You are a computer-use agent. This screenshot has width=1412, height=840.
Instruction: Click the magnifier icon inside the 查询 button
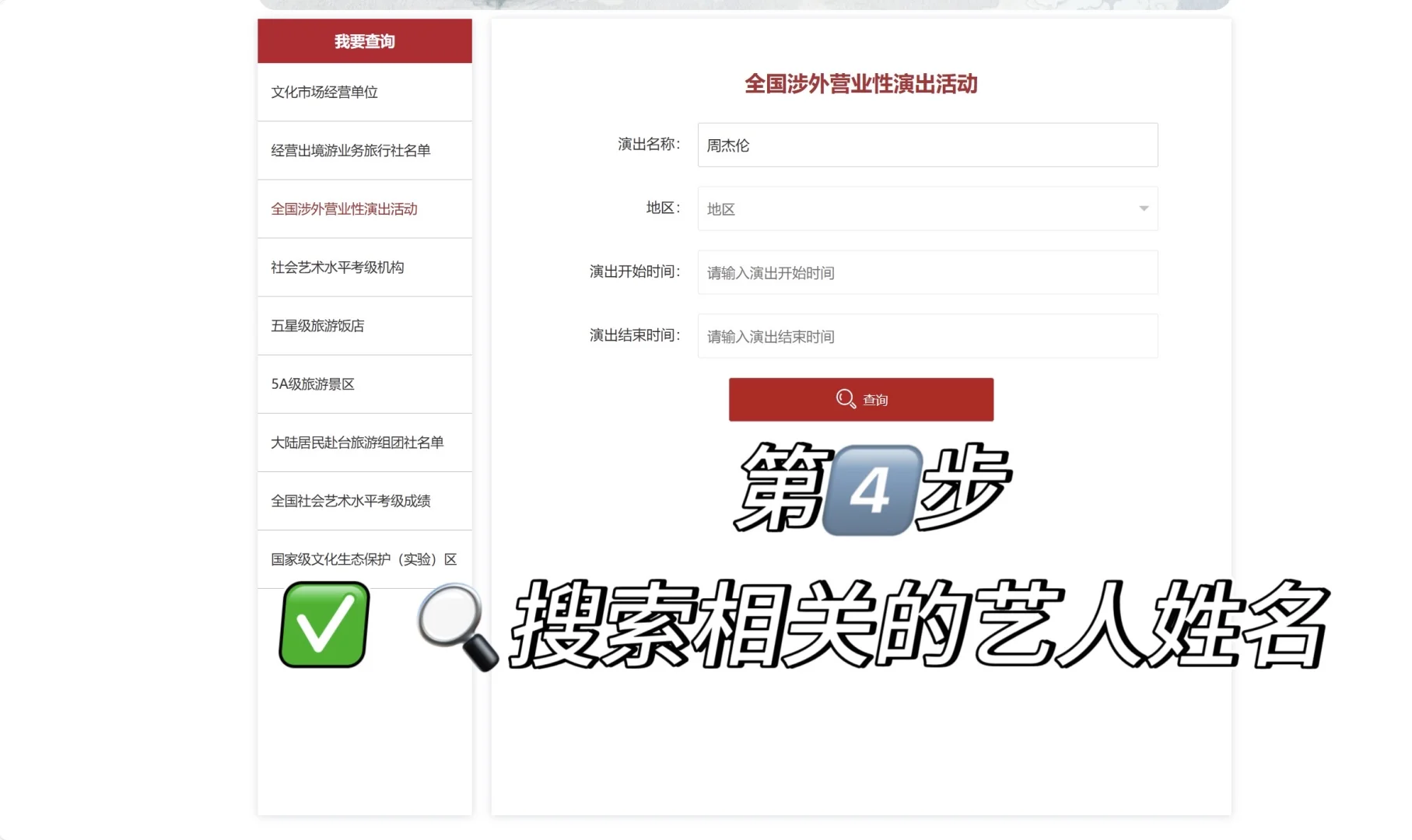pyautogui.click(x=846, y=399)
